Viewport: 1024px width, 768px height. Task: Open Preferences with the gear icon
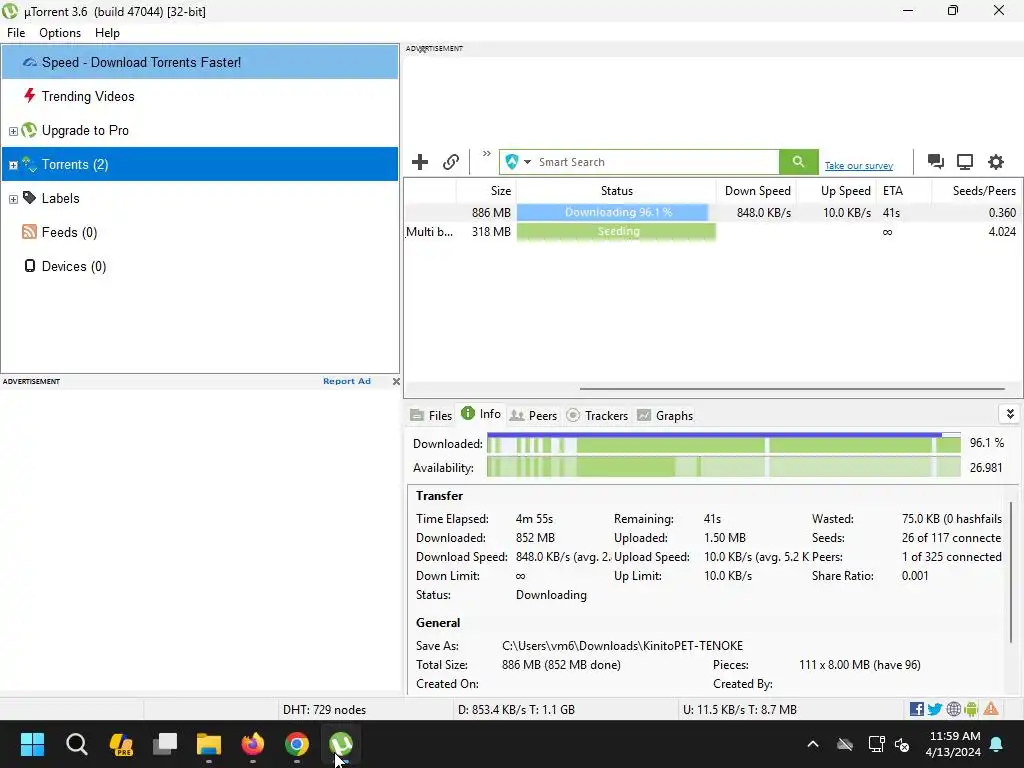click(x=995, y=162)
